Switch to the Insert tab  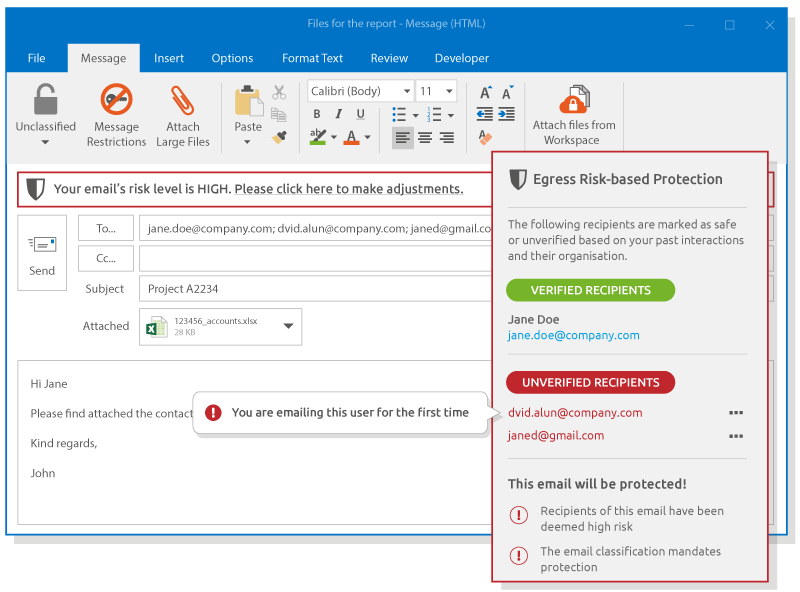[169, 58]
